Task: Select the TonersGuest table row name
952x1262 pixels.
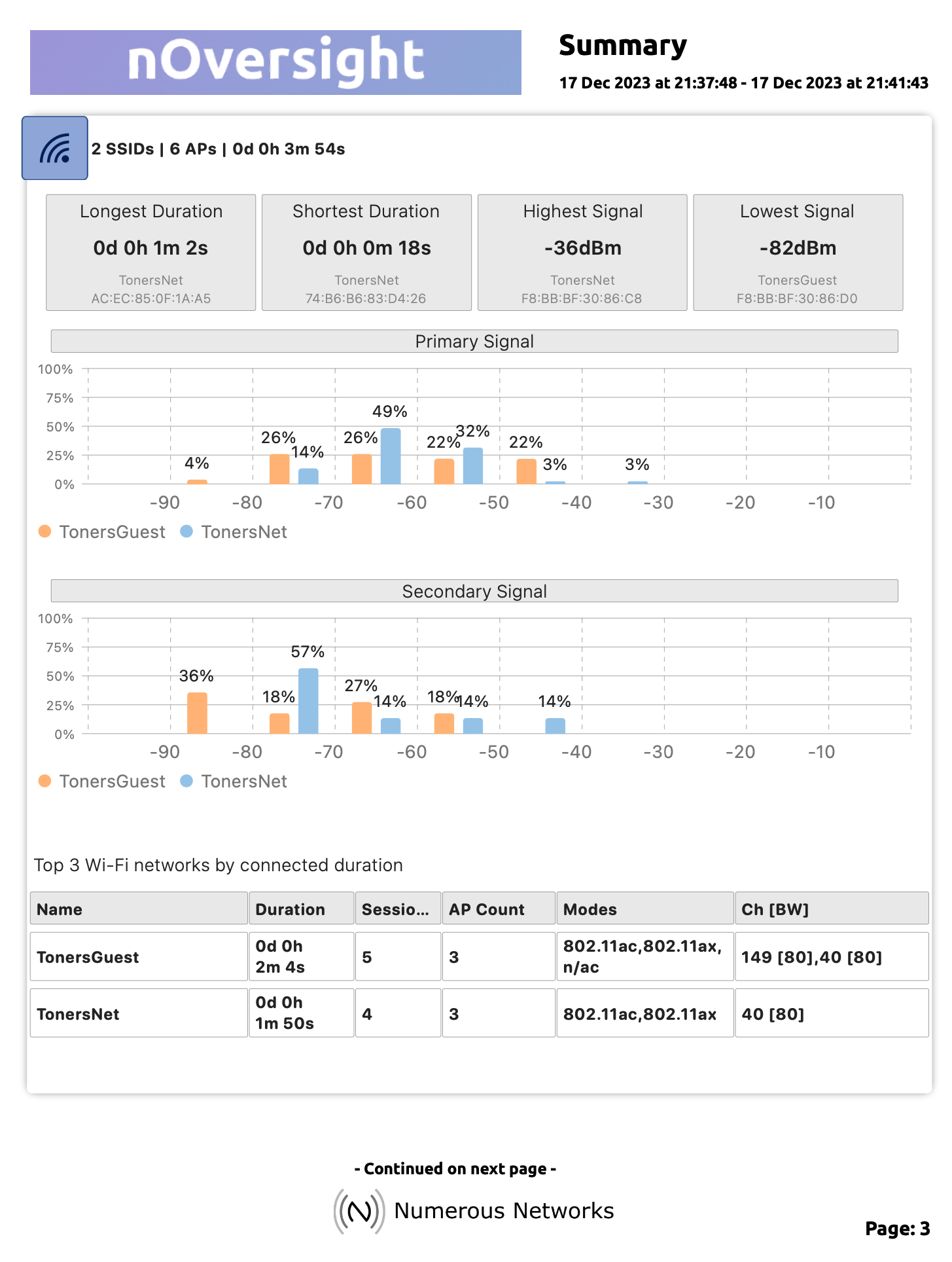Action: 88,957
